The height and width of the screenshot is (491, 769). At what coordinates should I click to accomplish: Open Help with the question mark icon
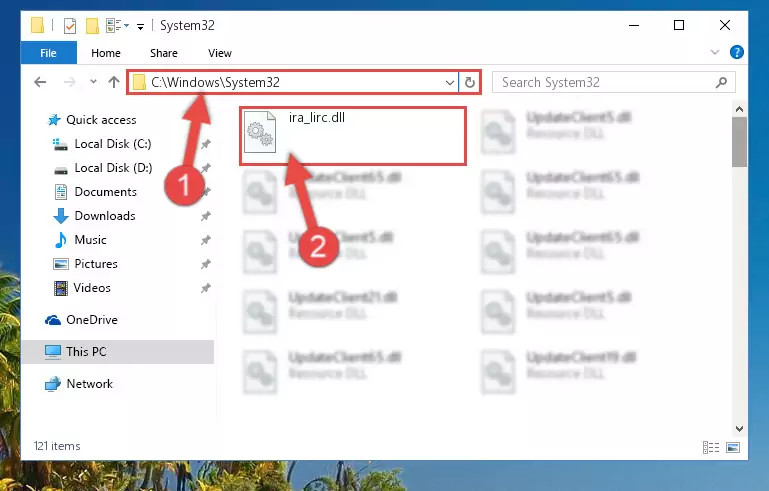737,52
